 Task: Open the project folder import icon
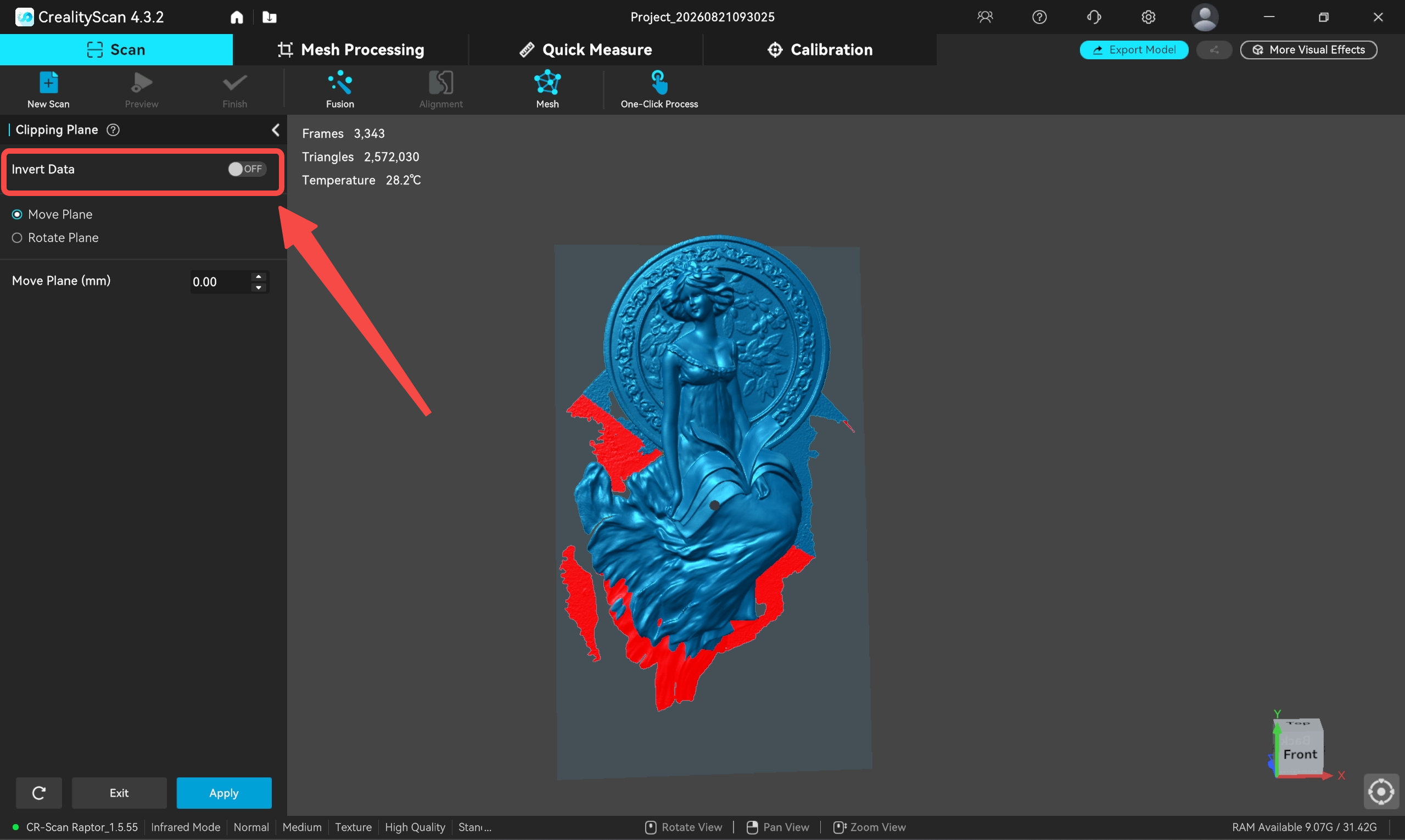point(270,17)
